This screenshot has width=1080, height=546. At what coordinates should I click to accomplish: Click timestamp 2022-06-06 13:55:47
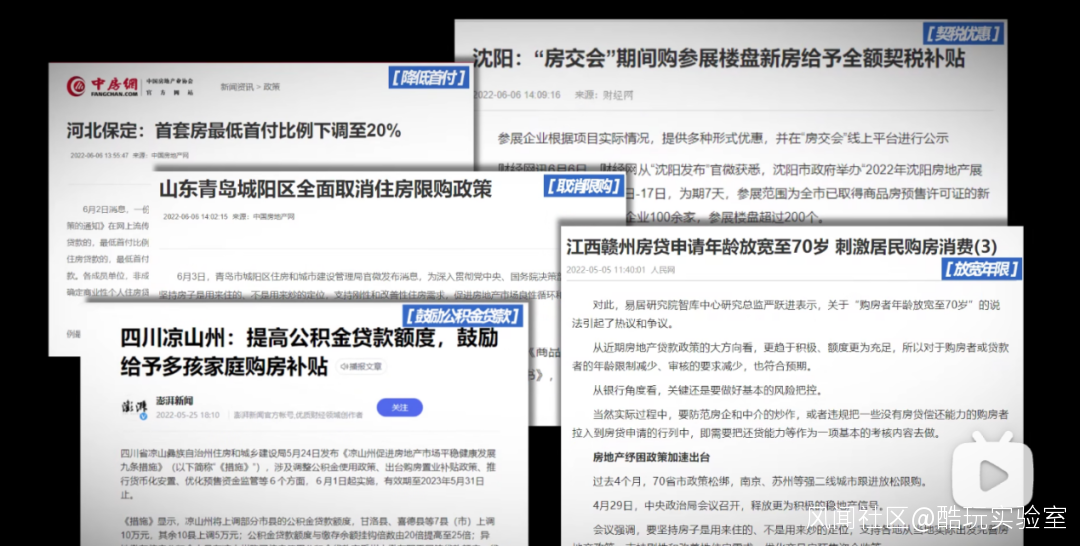[x=99, y=156]
